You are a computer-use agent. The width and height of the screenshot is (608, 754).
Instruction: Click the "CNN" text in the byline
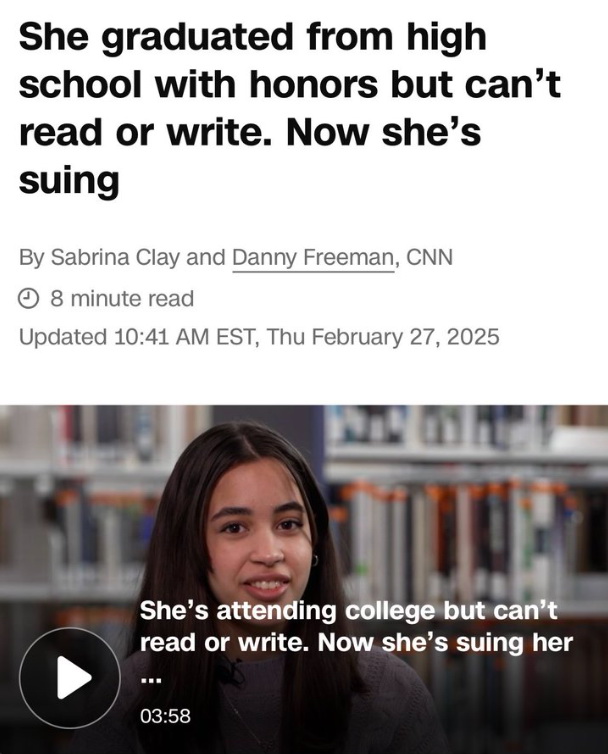pyautogui.click(x=429, y=258)
